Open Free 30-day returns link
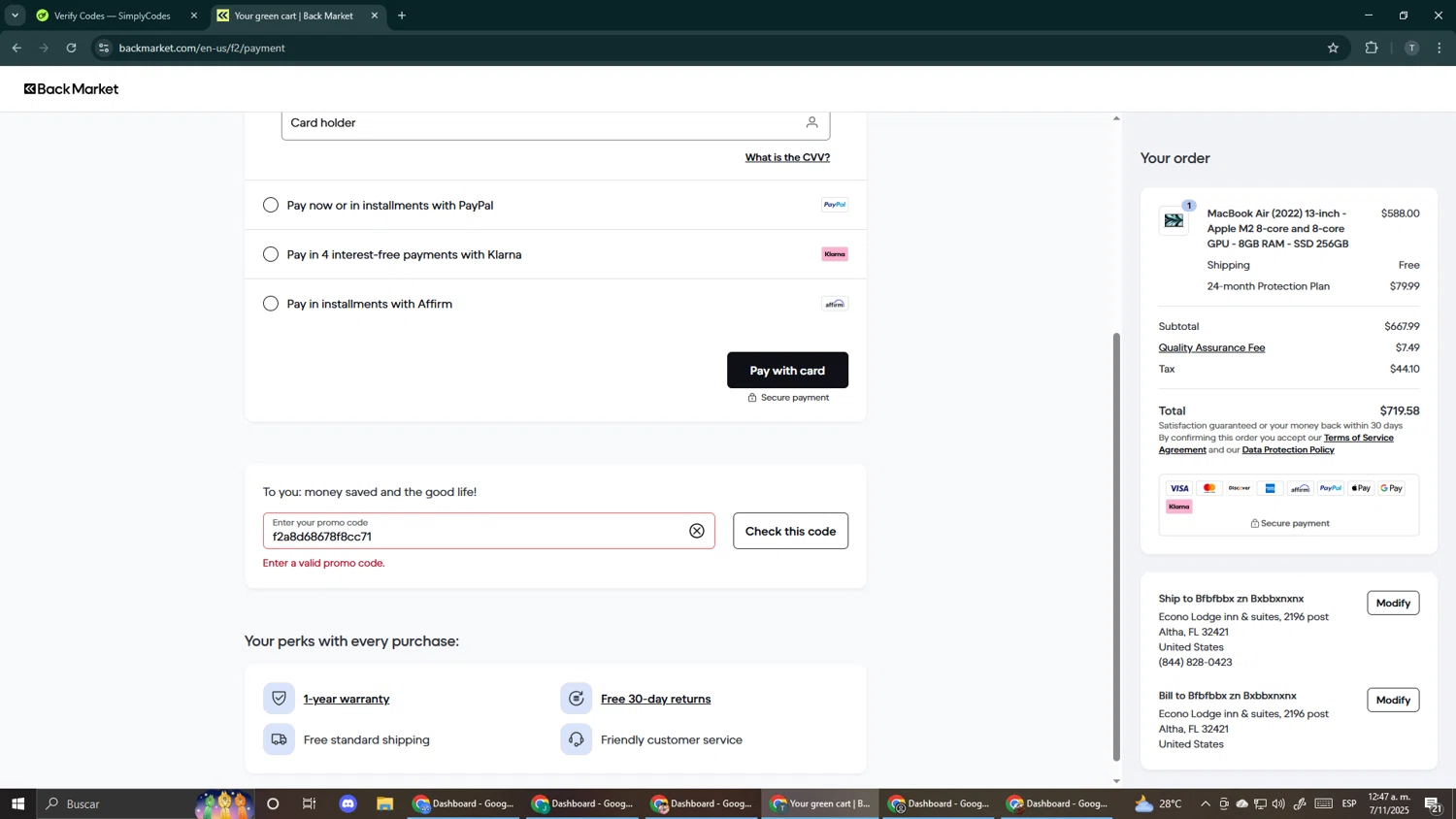 (655, 699)
